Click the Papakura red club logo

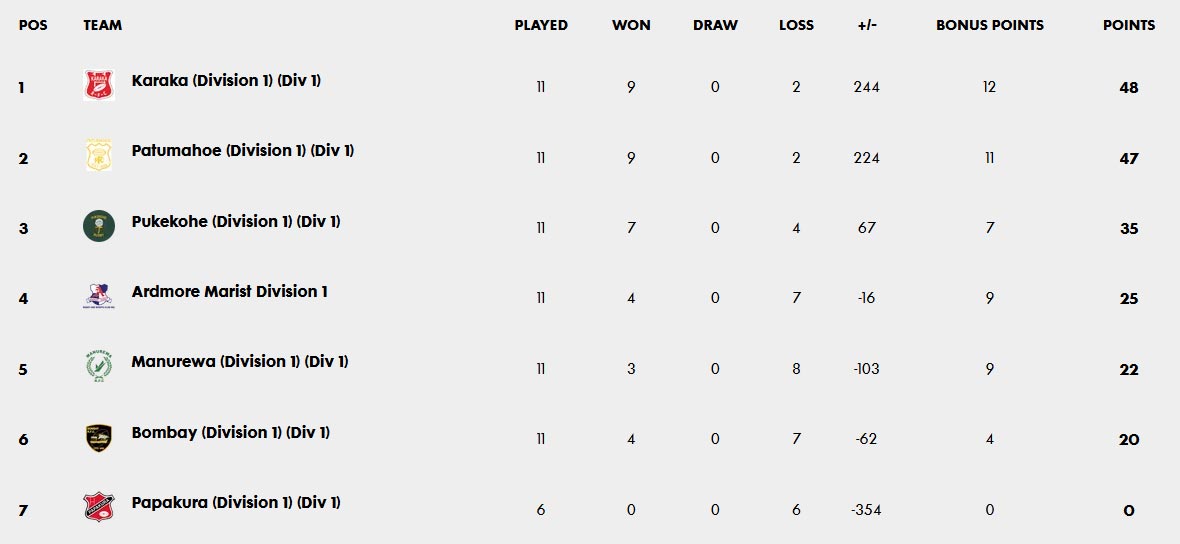(98, 507)
